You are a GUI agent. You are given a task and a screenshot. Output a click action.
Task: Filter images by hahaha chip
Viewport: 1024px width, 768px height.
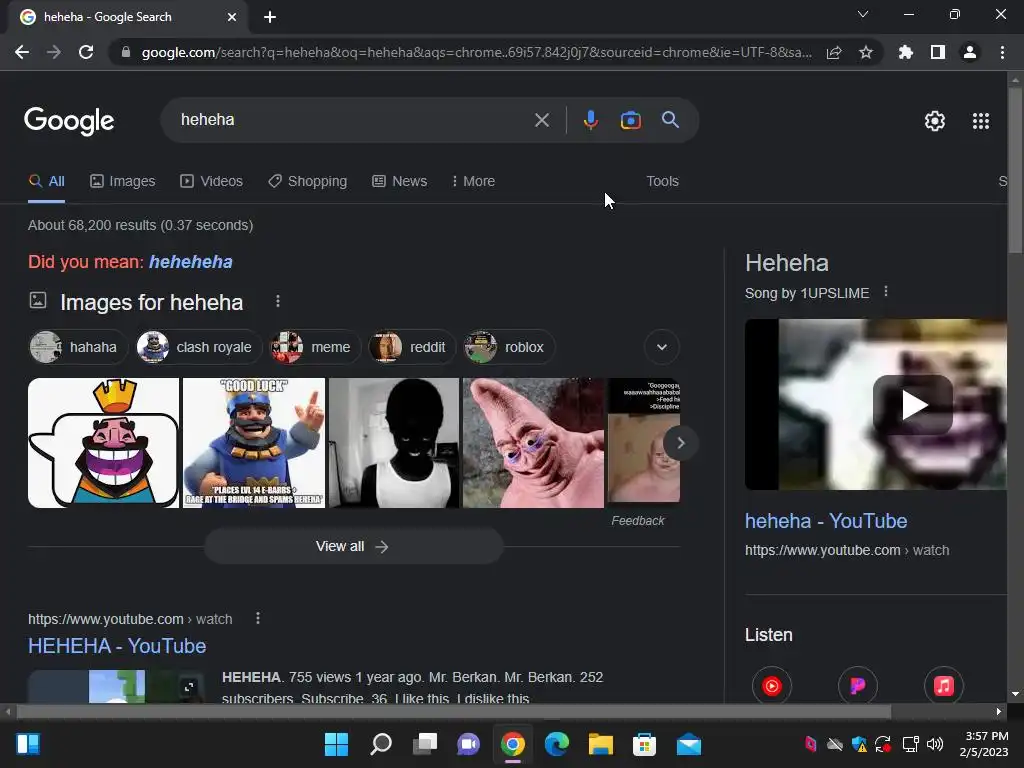point(78,347)
